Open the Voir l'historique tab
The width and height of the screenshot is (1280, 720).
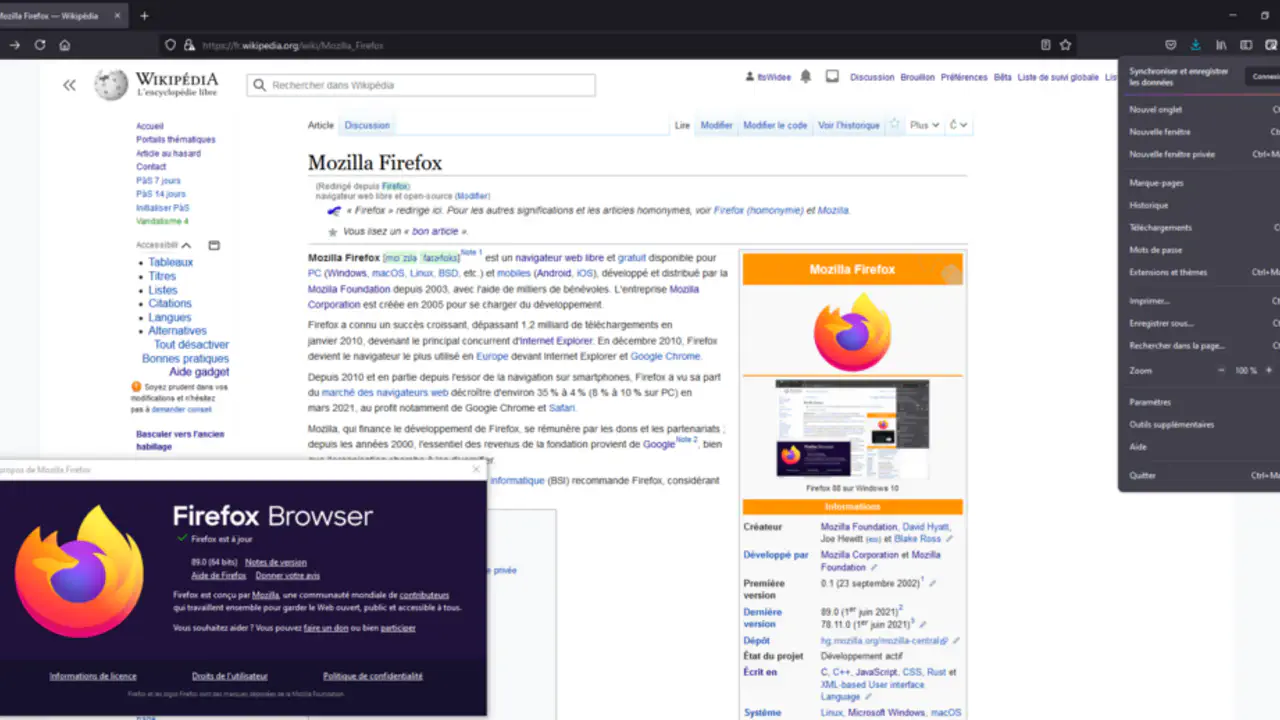tap(849, 125)
